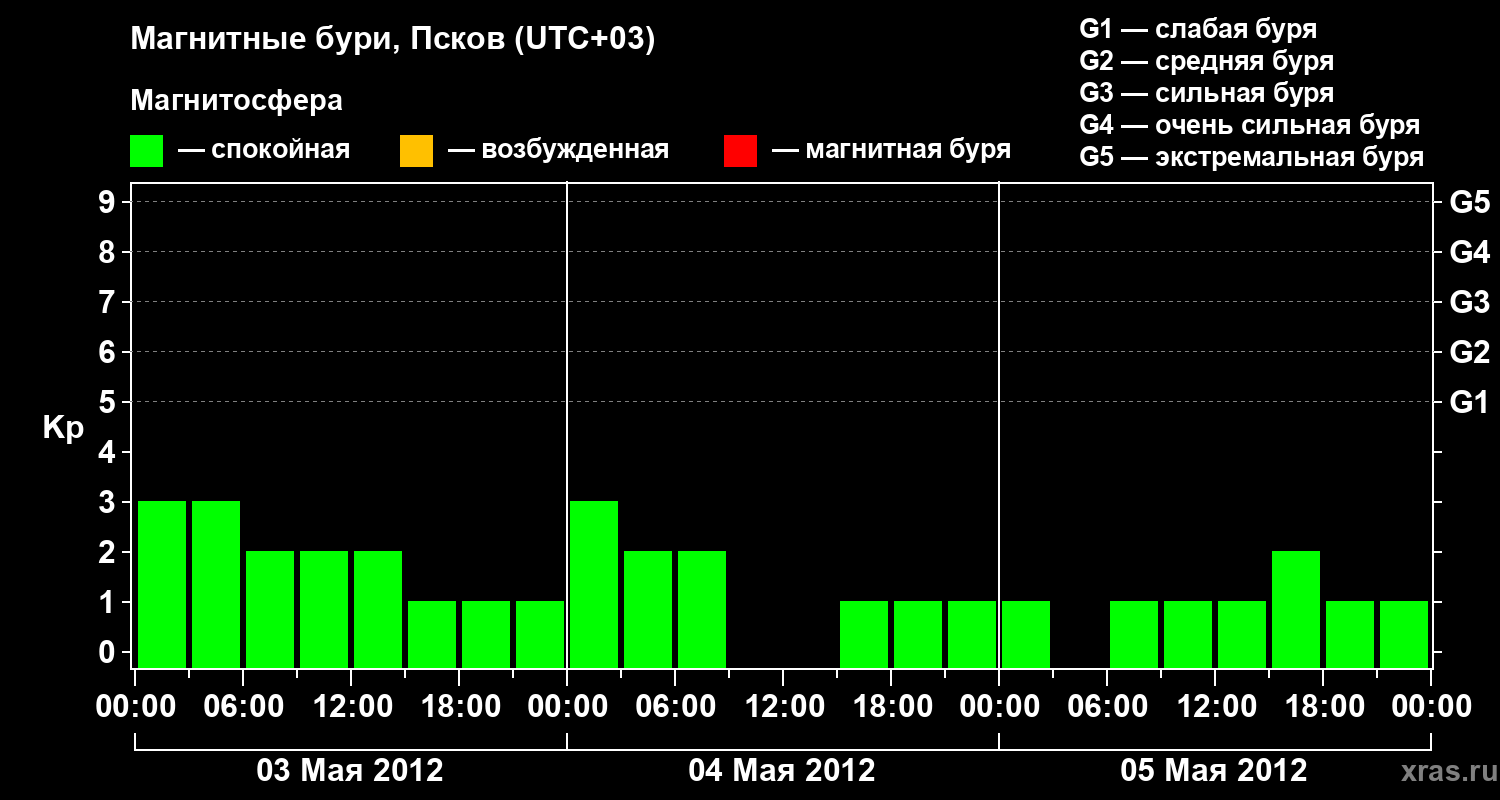The image size is (1500, 800).
Task: Select the 'G4 — очень сильная буря' legend line
Action: click(1250, 125)
